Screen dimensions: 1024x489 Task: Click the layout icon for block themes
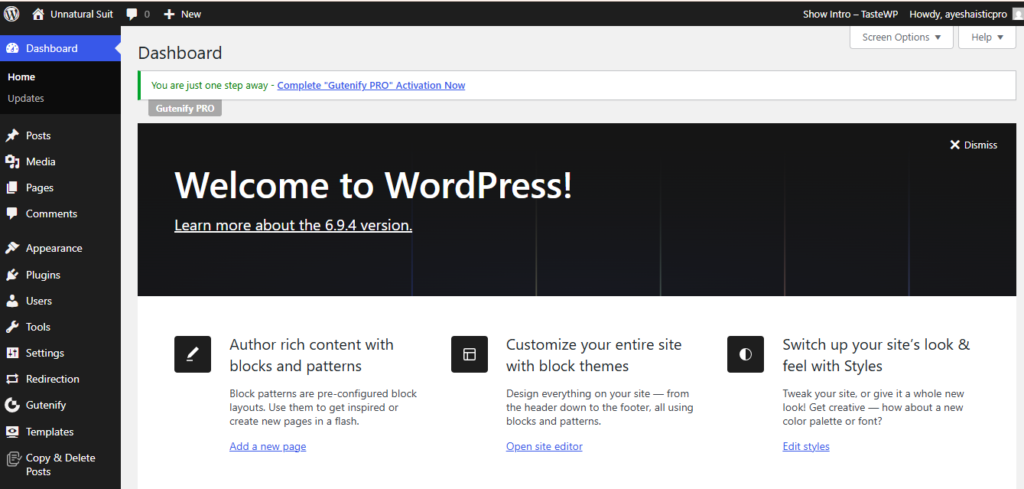(470, 355)
